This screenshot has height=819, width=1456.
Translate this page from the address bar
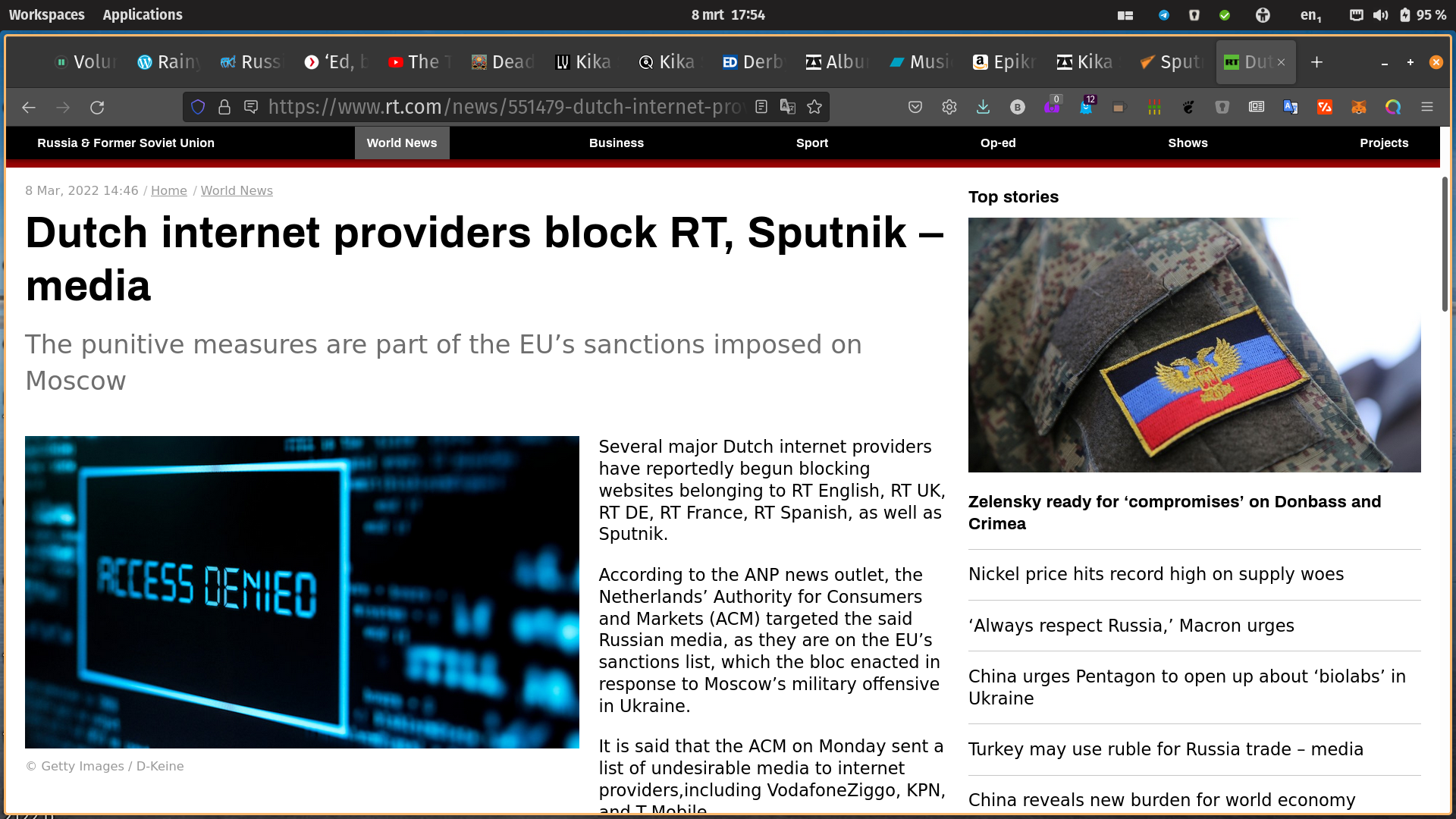pyautogui.click(x=788, y=107)
